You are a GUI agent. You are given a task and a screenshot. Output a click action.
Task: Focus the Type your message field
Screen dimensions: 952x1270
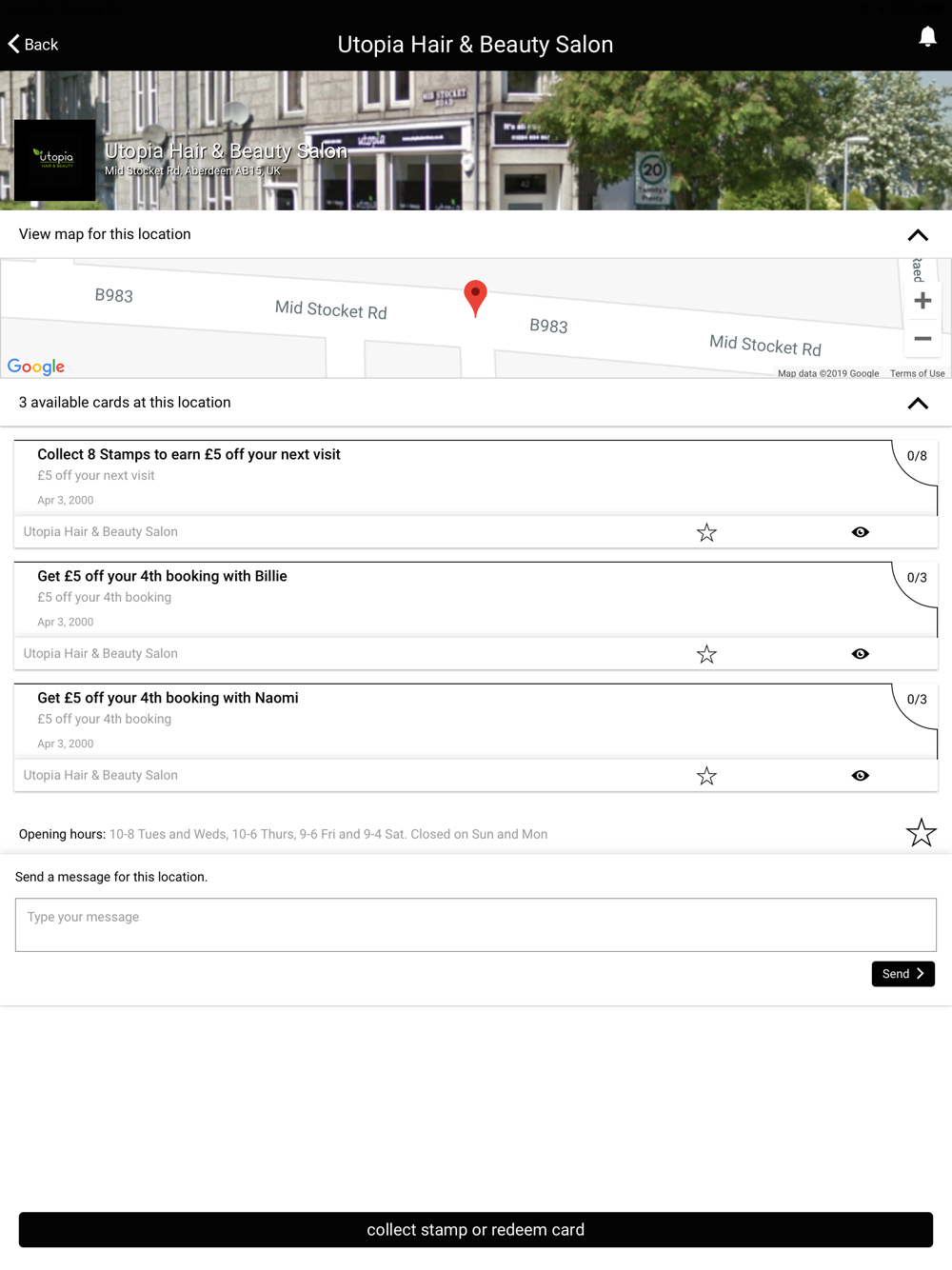[476, 924]
